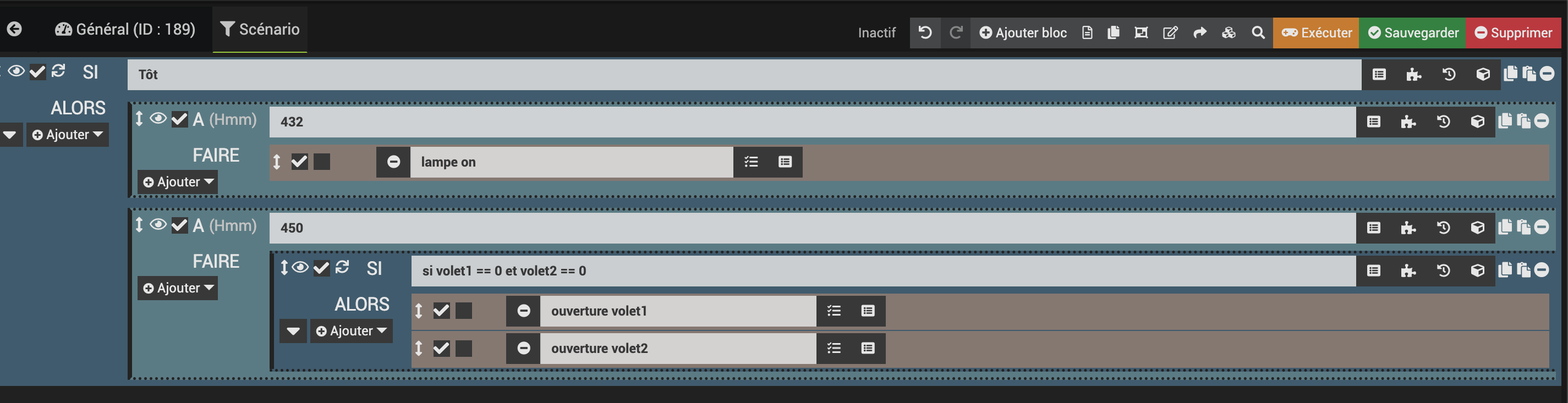Click the Exécuter button
Image resolution: width=1568 pixels, height=403 pixels.
pos(1316,33)
